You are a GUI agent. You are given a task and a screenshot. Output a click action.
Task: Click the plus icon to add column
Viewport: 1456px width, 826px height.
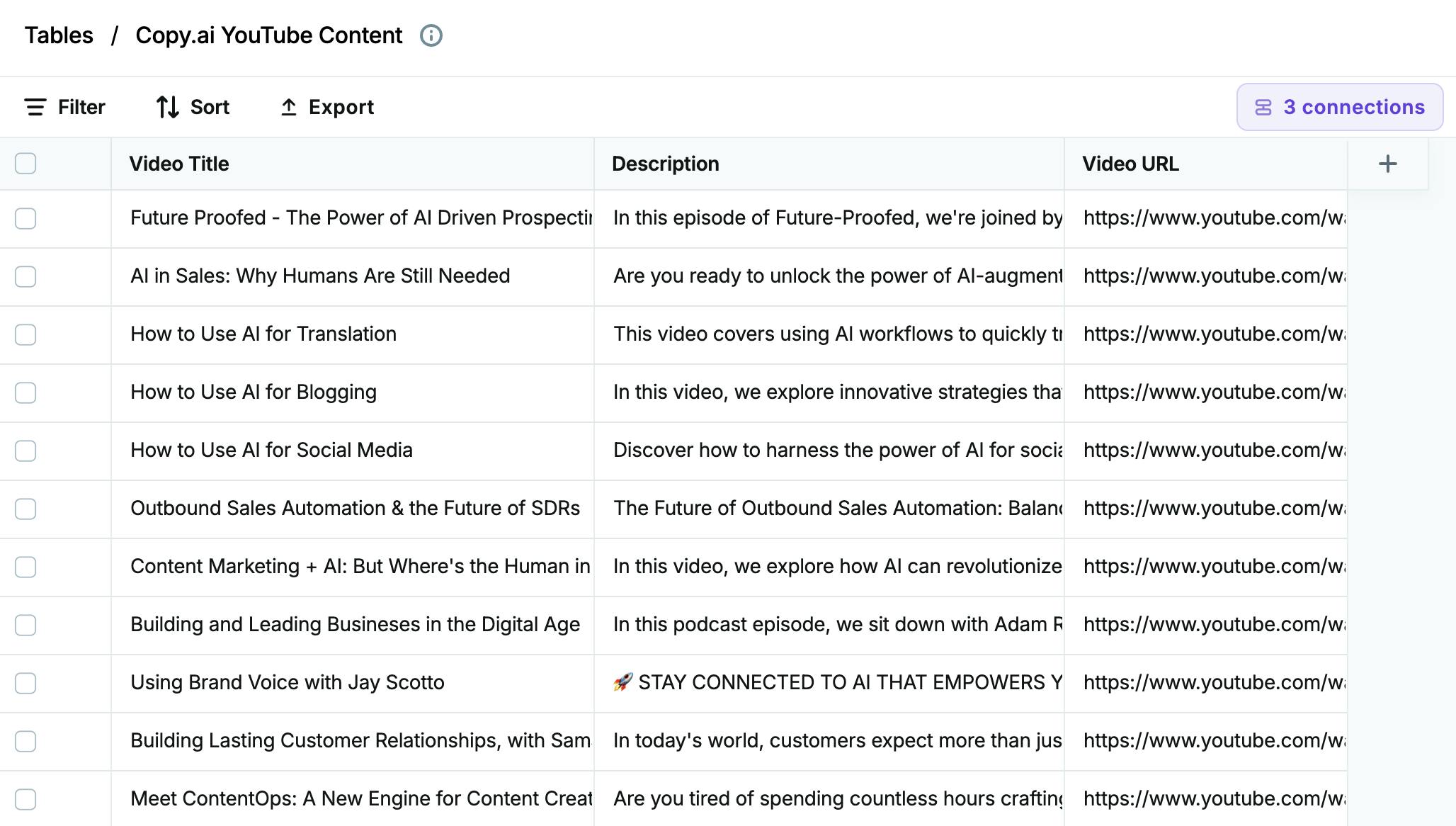pyautogui.click(x=1387, y=164)
